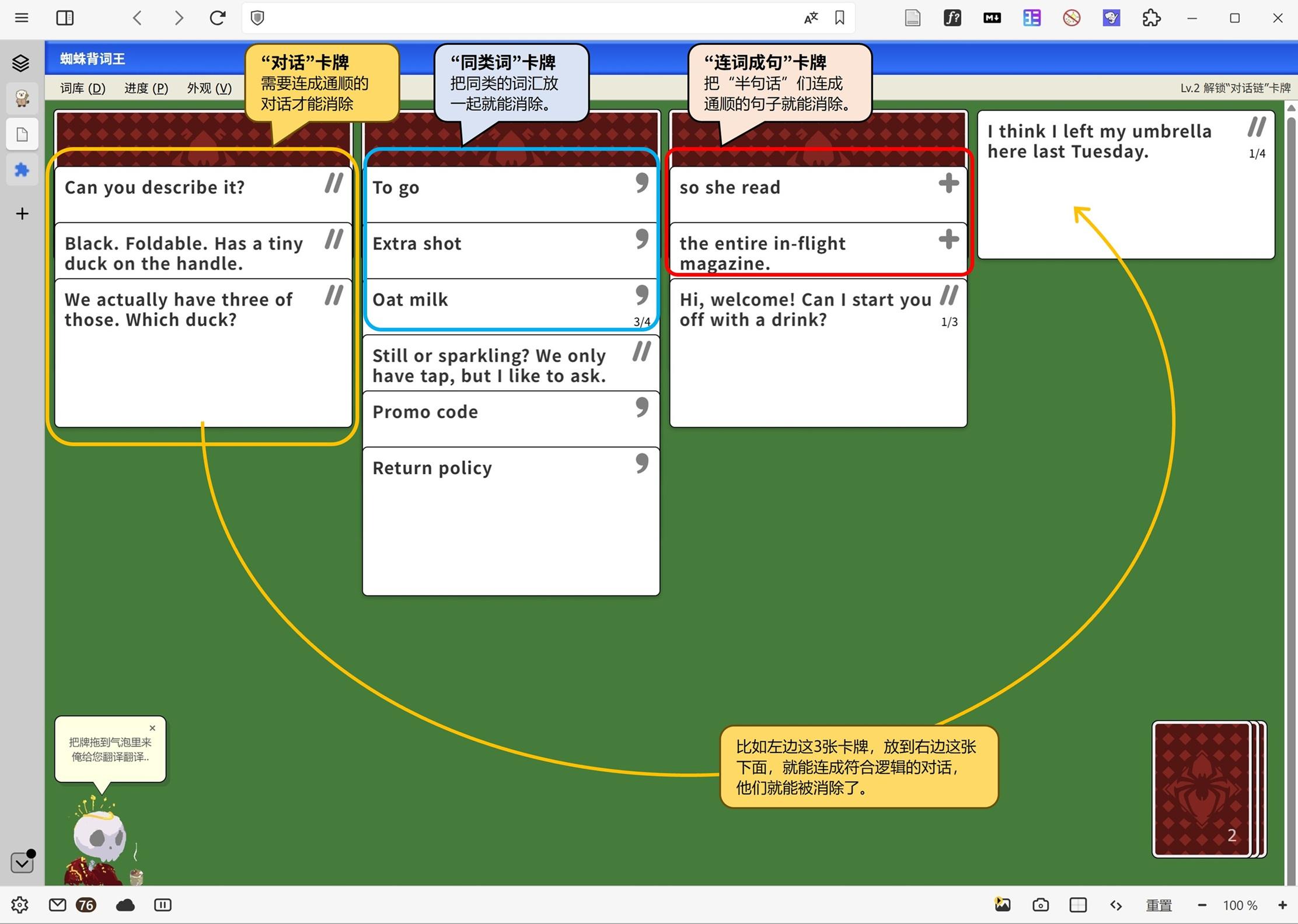Open the 进度 (P) menu
Screen dimensions: 1298x924
(146, 88)
